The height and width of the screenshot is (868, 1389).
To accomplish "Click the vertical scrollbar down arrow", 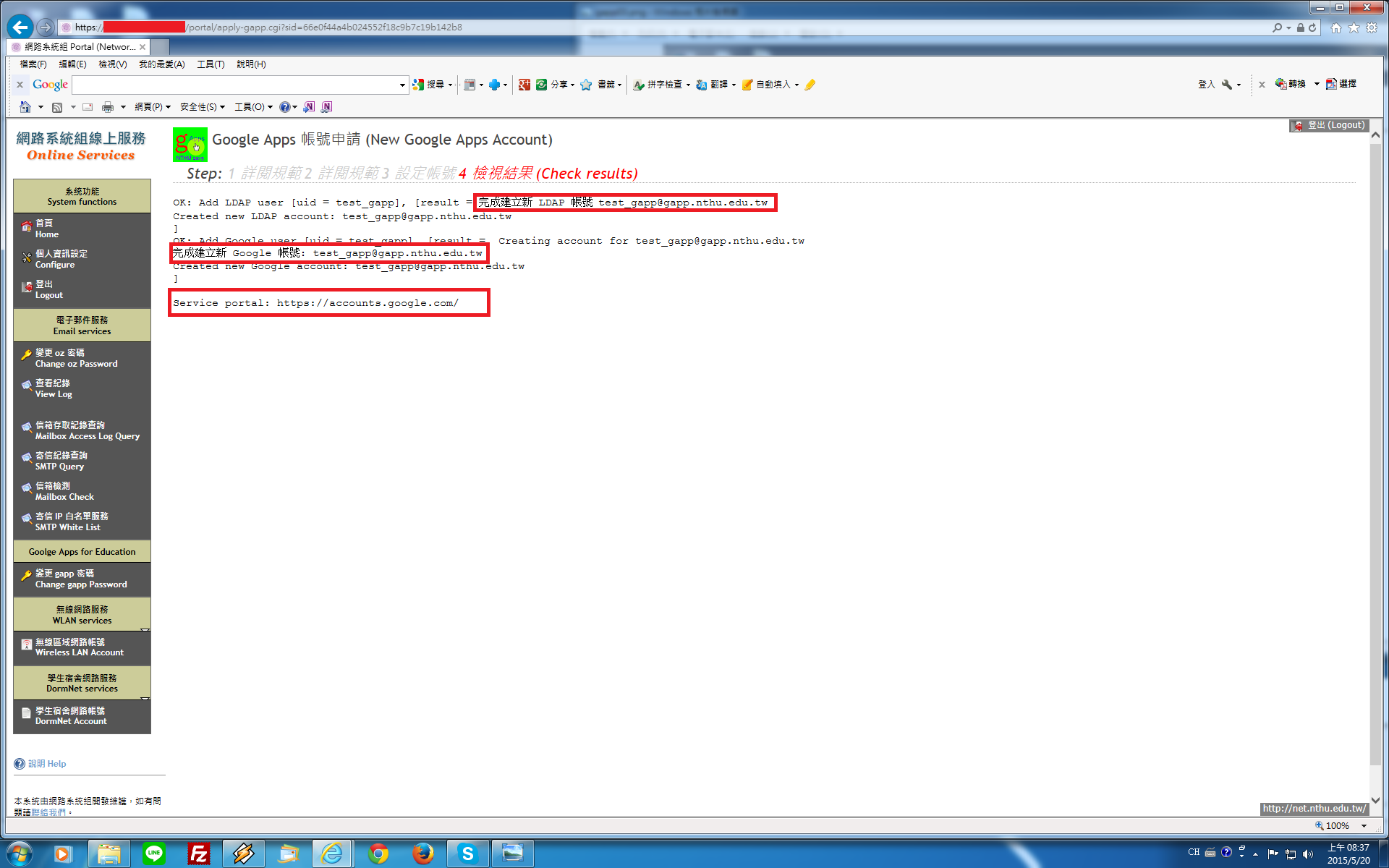I will [1375, 800].
